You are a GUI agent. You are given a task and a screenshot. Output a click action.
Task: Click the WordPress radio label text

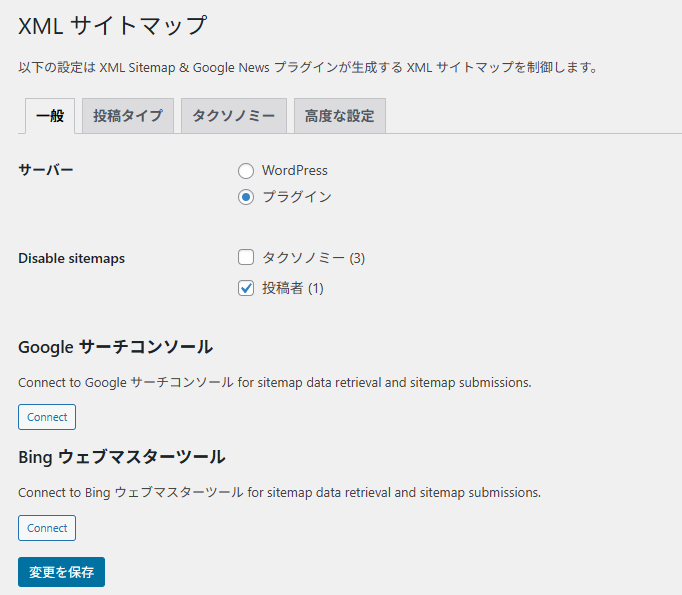point(294,171)
